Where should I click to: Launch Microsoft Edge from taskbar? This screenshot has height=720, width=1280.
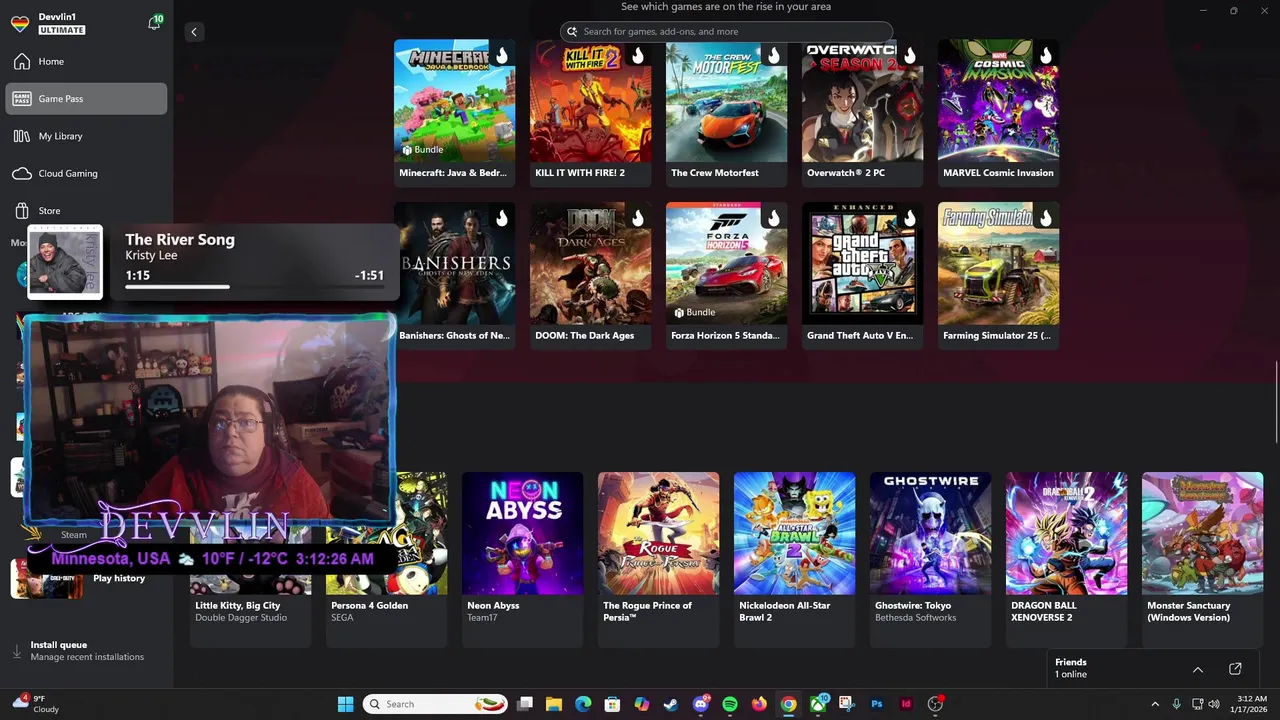(x=583, y=704)
